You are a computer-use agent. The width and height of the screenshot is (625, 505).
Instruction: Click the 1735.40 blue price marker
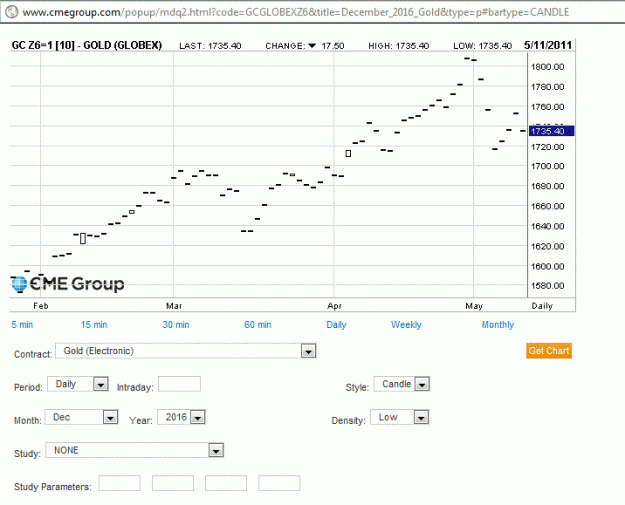coord(551,131)
